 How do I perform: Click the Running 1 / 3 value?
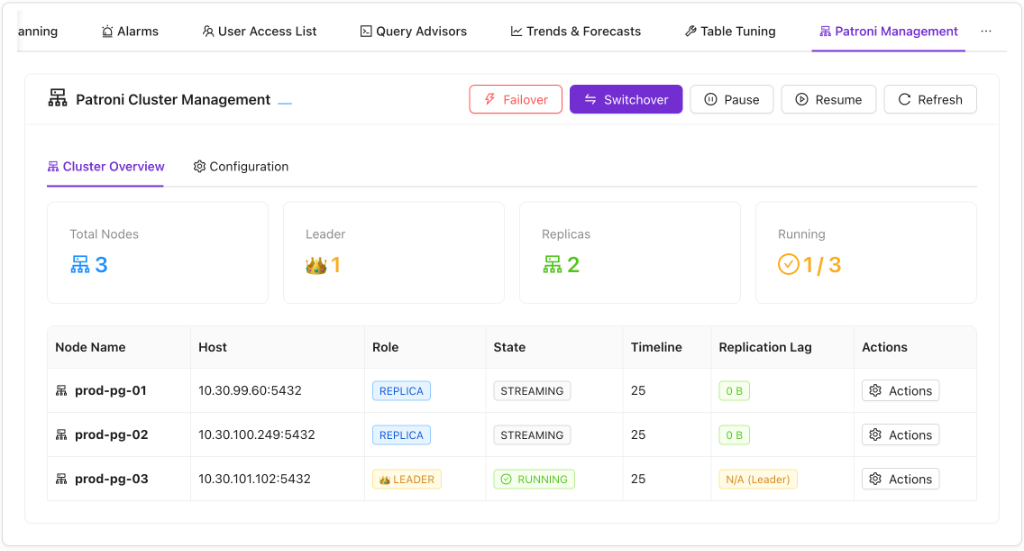[822, 264]
